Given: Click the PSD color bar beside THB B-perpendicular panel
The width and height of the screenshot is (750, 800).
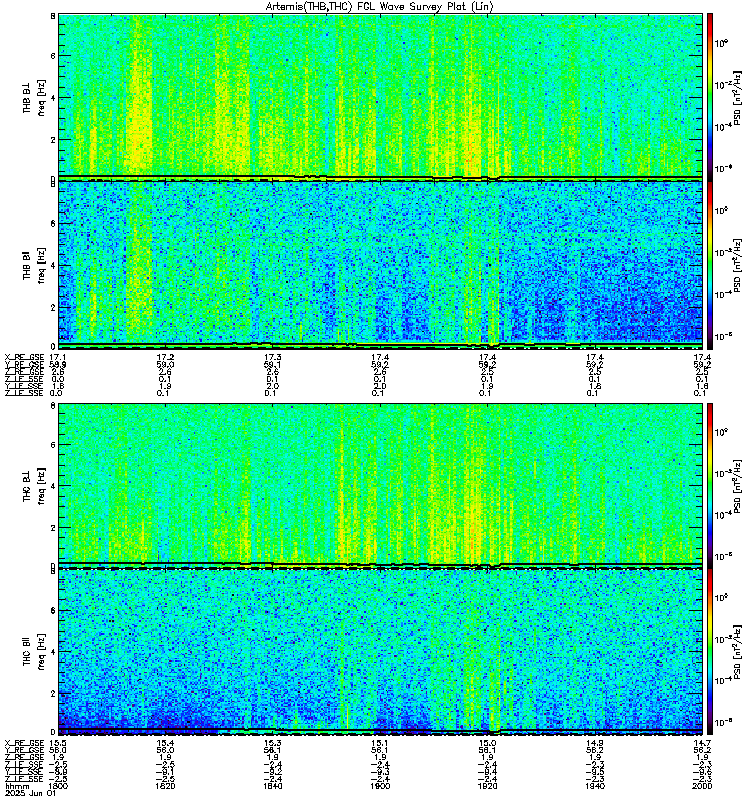Looking at the screenshot, I should (x=710, y=97).
